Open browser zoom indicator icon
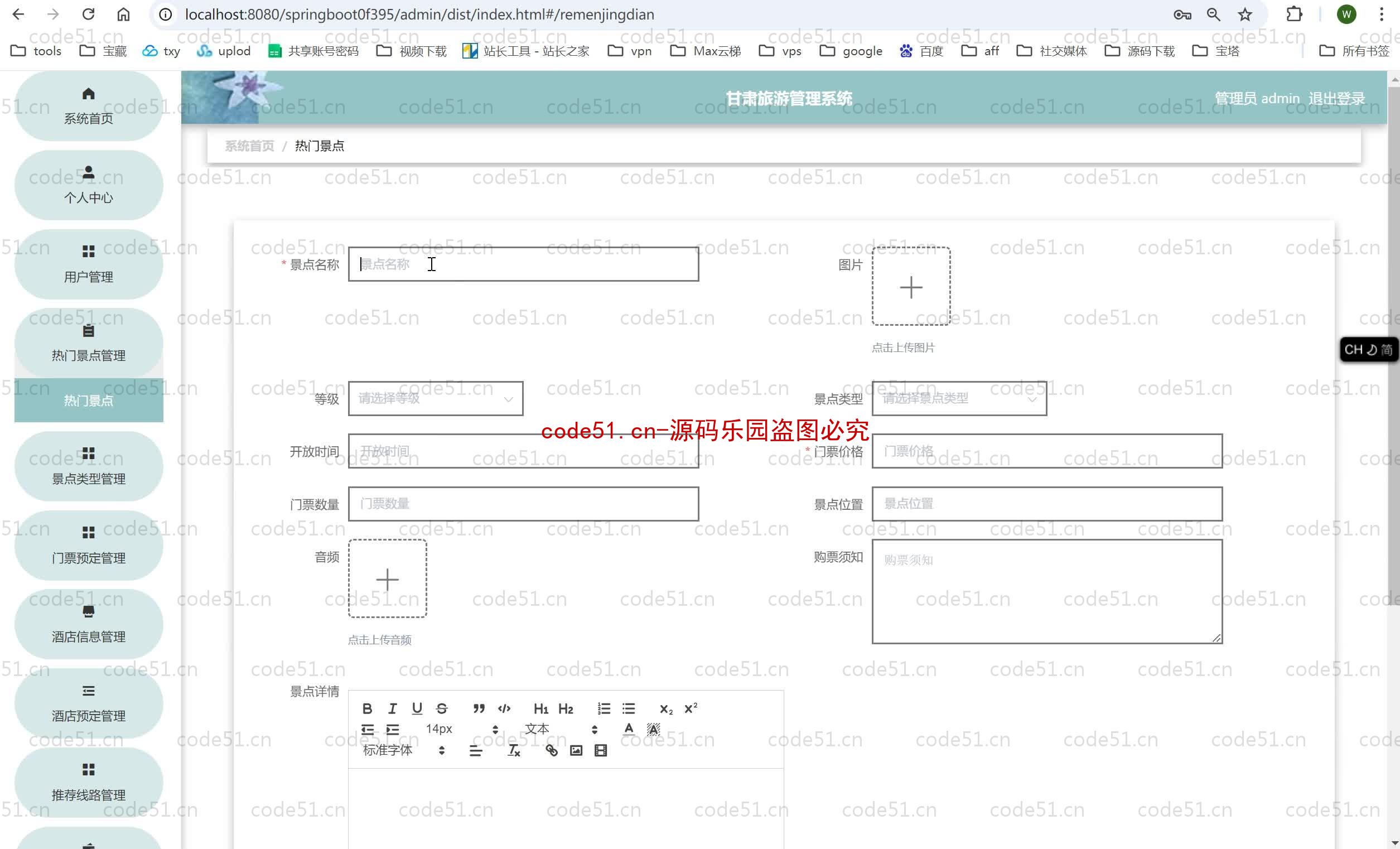The image size is (1400, 849). pyautogui.click(x=1214, y=14)
